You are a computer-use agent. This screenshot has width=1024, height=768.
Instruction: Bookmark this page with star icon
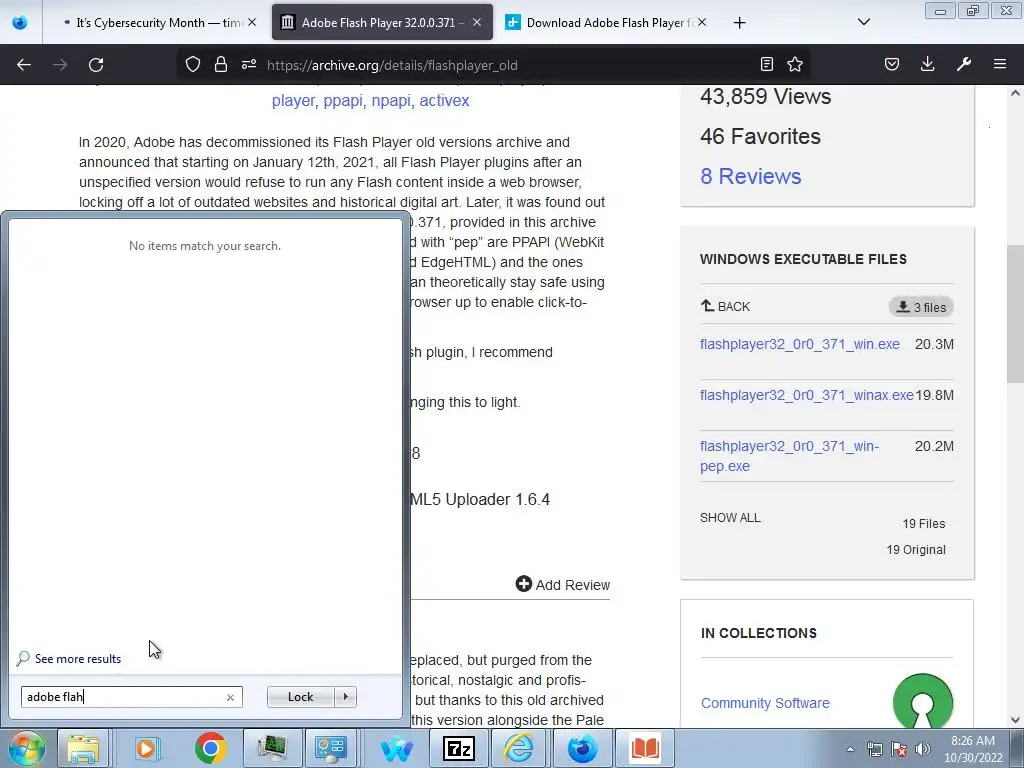click(x=795, y=64)
